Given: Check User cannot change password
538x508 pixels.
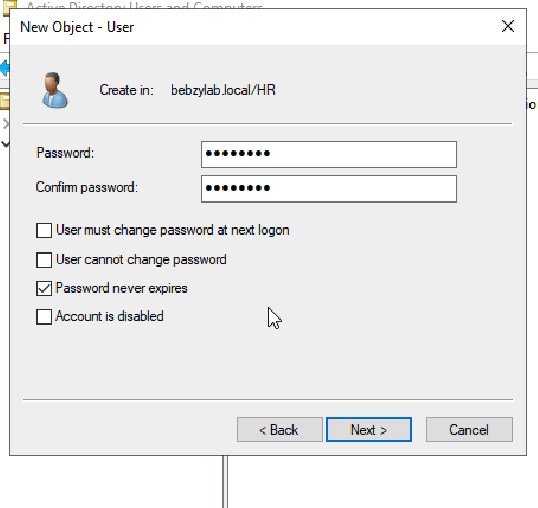Looking at the screenshot, I should tap(44, 260).
